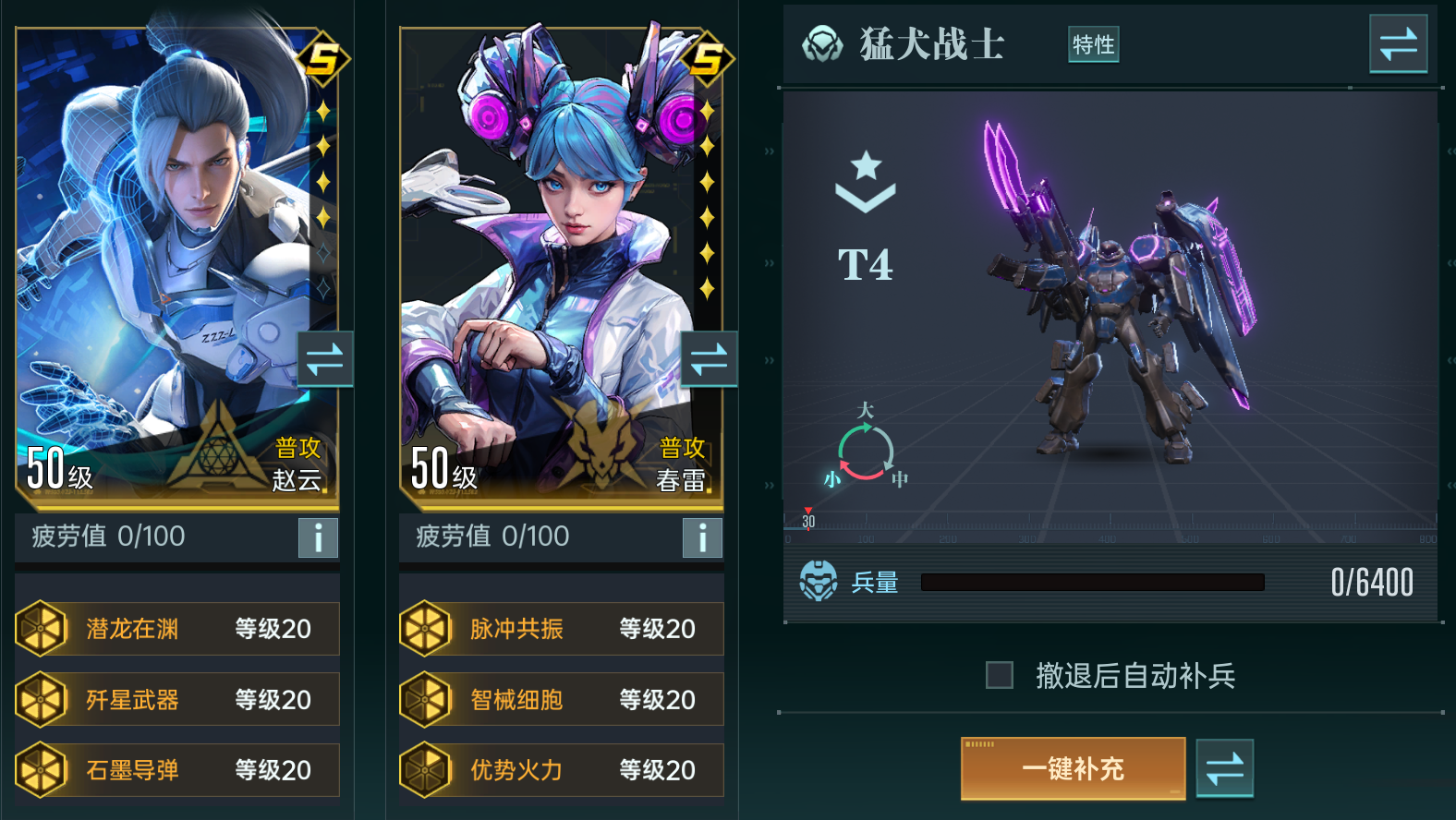Click the 脉冲共振 skill hexagon icon
This screenshot has height=820, width=1456.
tap(426, 629)
